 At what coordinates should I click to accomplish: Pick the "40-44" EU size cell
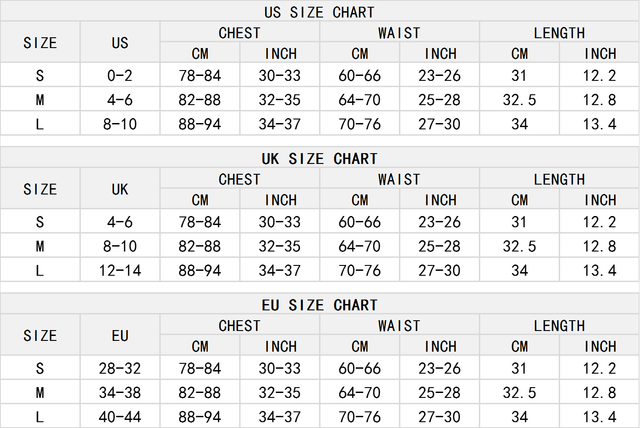click(120, 416)
